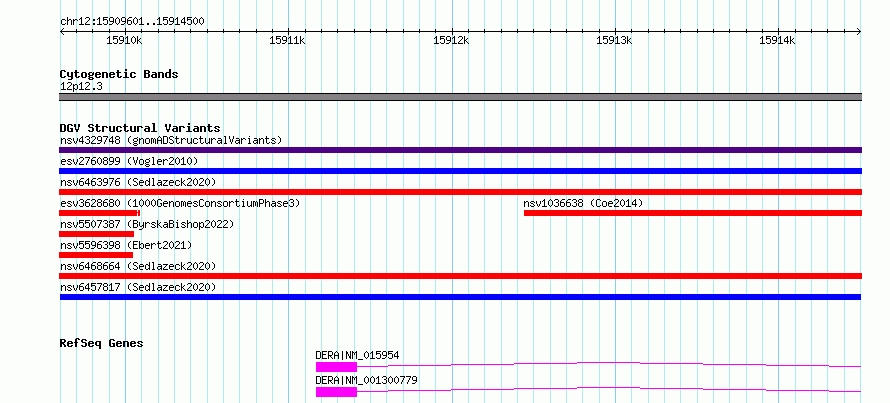Click the ruler's left arrowhead
This screenshot has width=890, height=403.
point(62,32)
